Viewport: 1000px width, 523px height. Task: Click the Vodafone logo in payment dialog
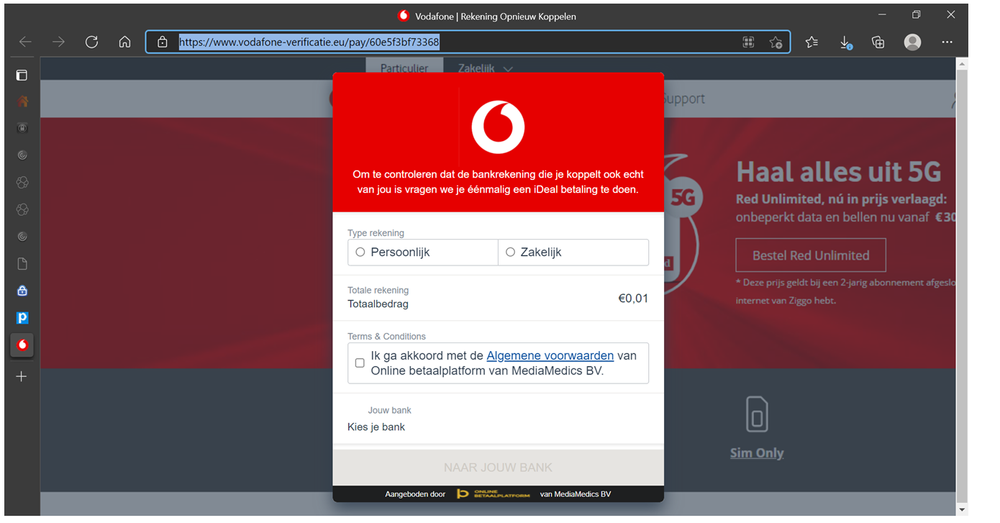(498, 127)
